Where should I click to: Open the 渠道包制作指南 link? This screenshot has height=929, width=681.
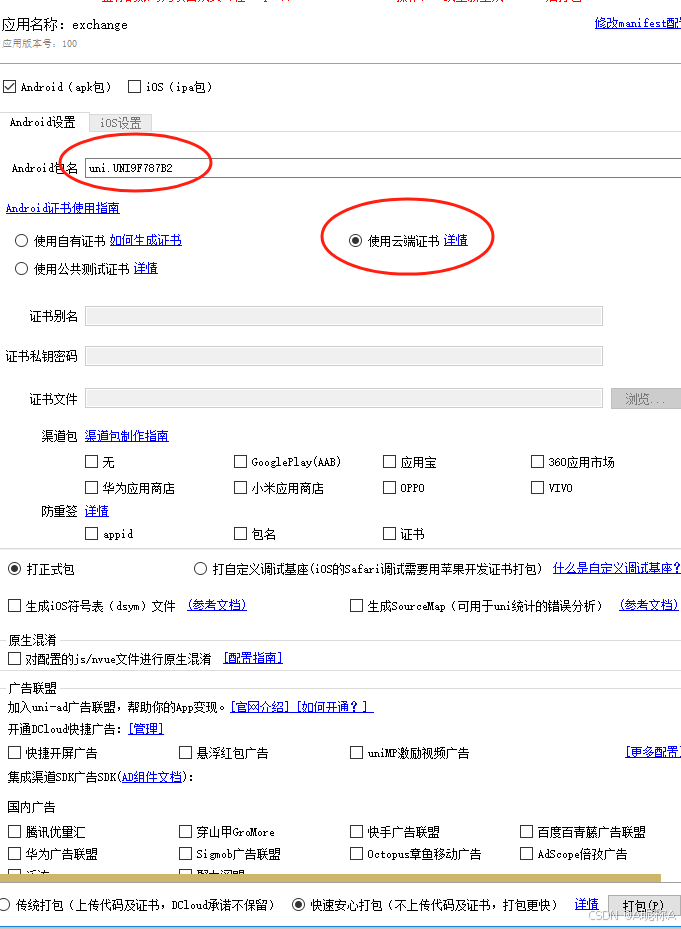coord(127,435)
